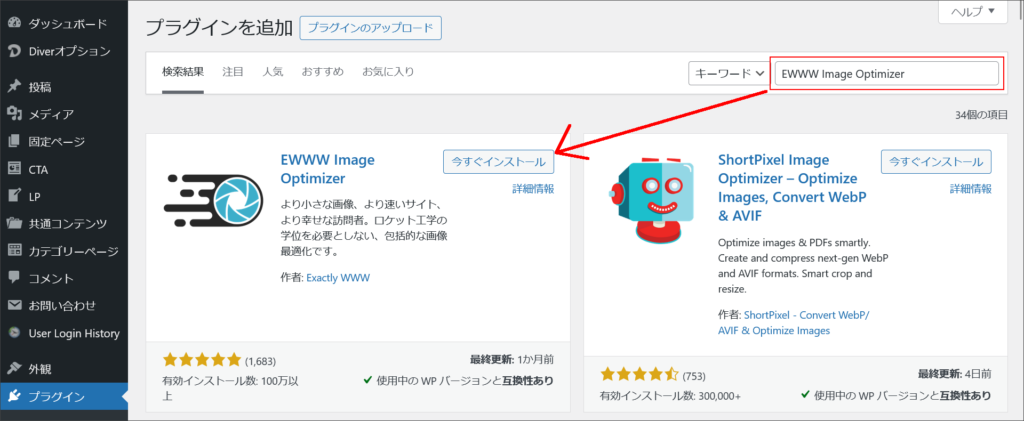Click the プラグインのアップロード button
Screen dimensions: 1024x421
pos(371,28)
